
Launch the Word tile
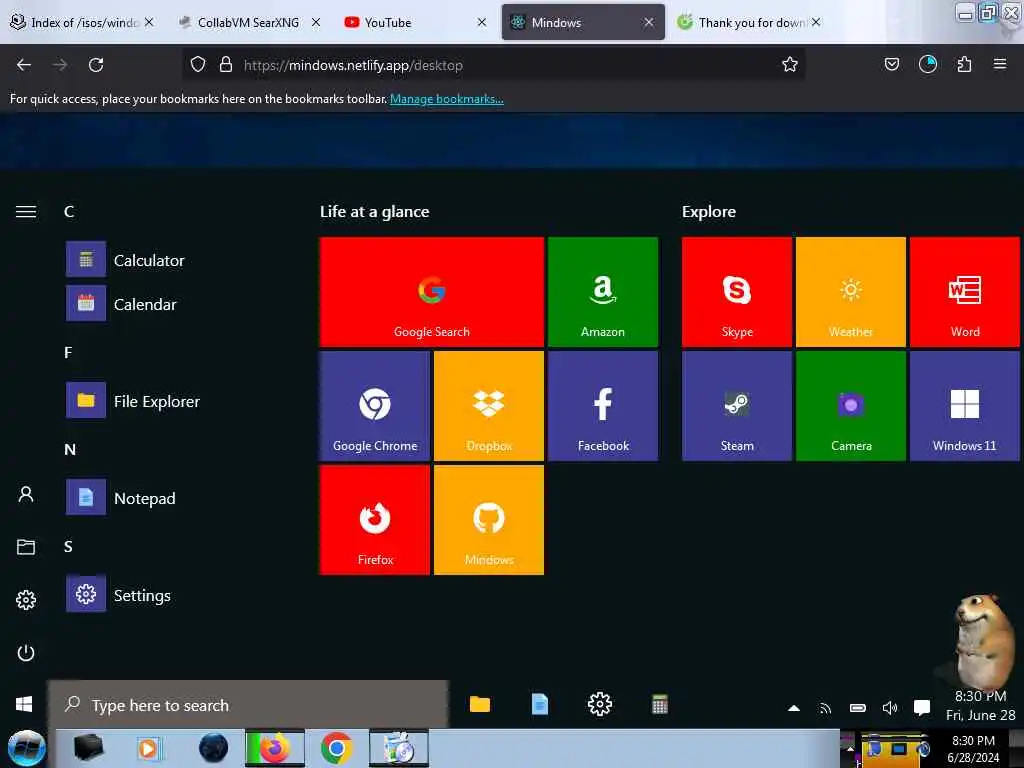(x=965, y=292)
